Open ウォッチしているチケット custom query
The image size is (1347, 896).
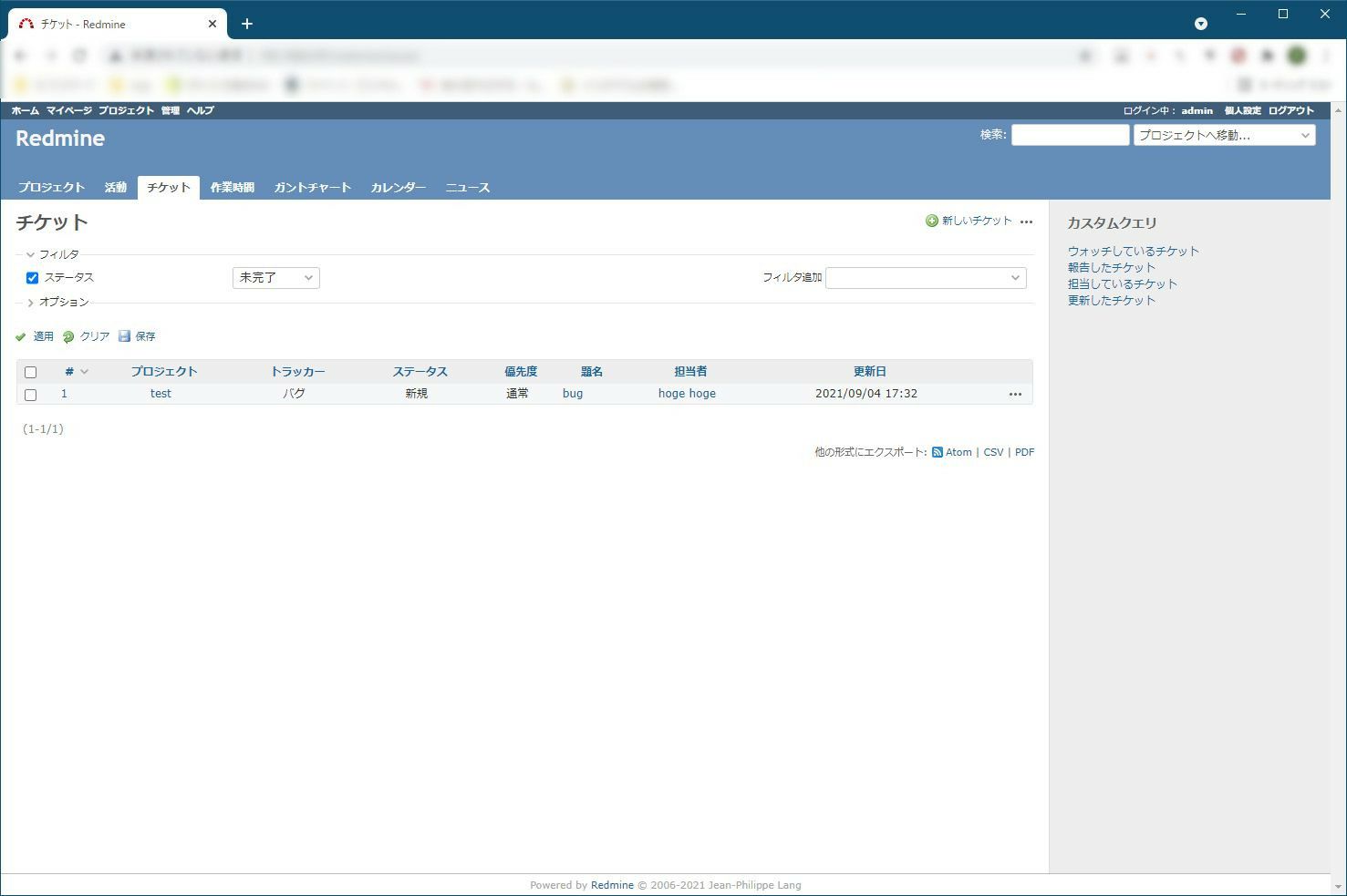[x=1134, y=251]
